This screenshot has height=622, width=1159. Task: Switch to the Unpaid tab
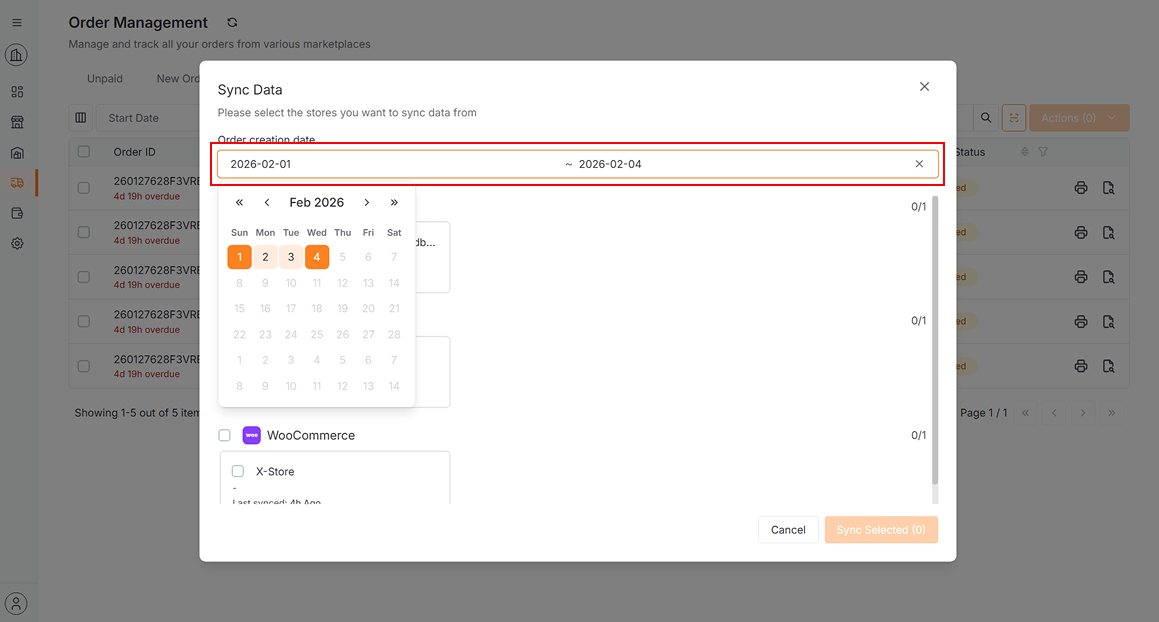[104, 78]
